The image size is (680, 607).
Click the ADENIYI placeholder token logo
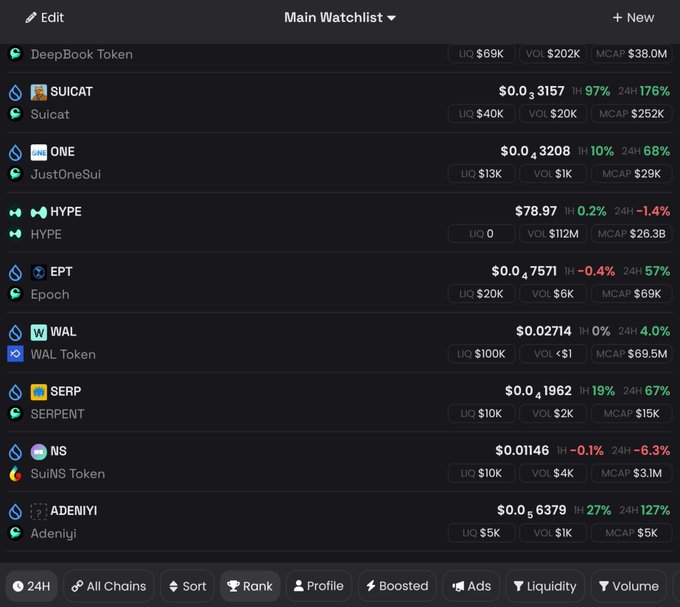click(x=39, y=512)
